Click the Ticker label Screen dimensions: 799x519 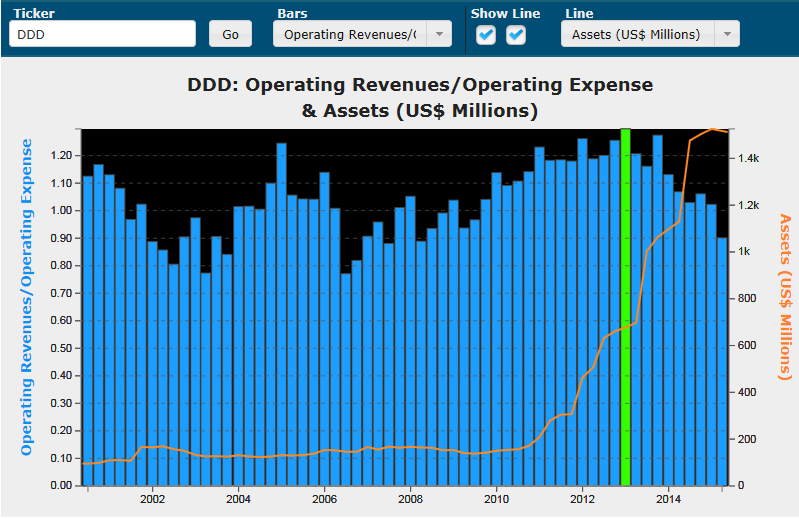tap(34, 13)
